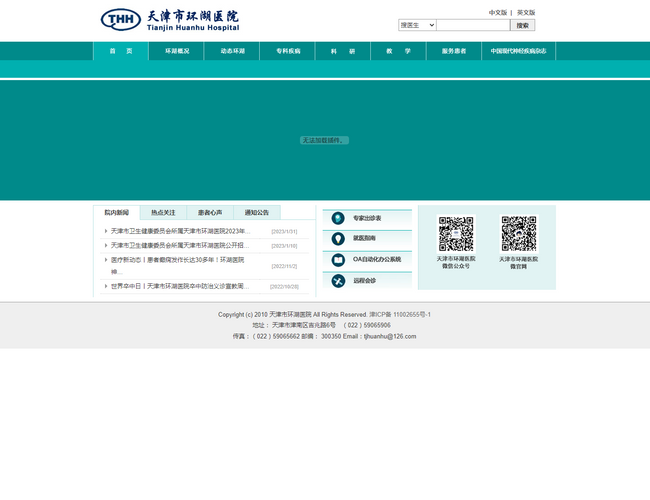This screenshot has height=500, width=650.
Task: Click the 远程会诊 tools icon
Action: pyautogui.click(x=338, y=281)
